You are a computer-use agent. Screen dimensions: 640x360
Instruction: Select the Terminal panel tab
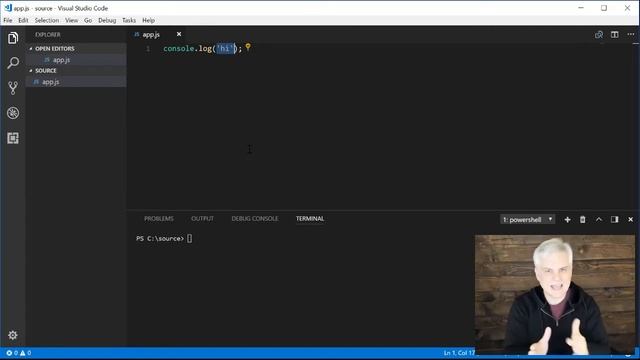310,219
